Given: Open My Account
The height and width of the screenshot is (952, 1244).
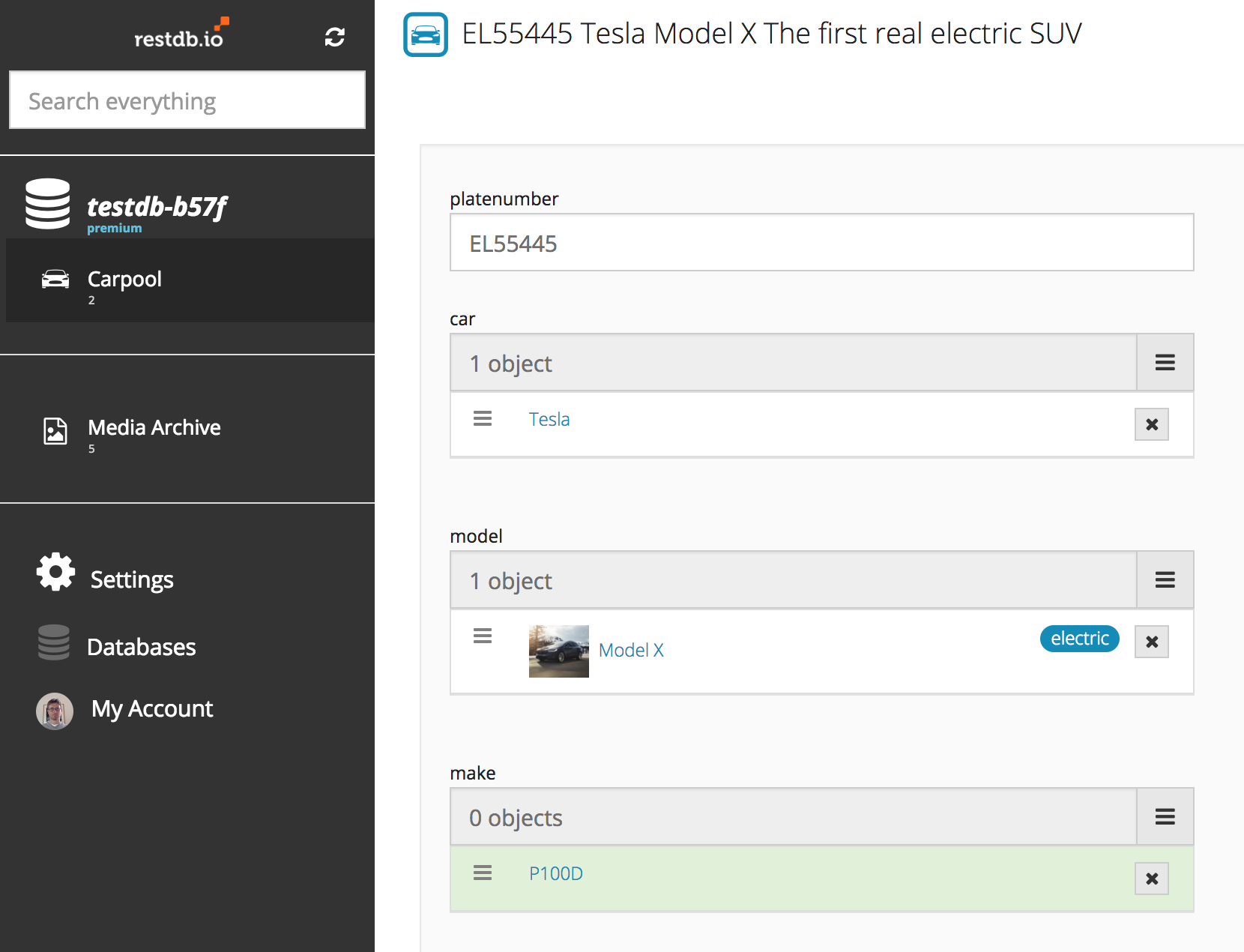Looking at the screenshot, I should coord(152,709).
